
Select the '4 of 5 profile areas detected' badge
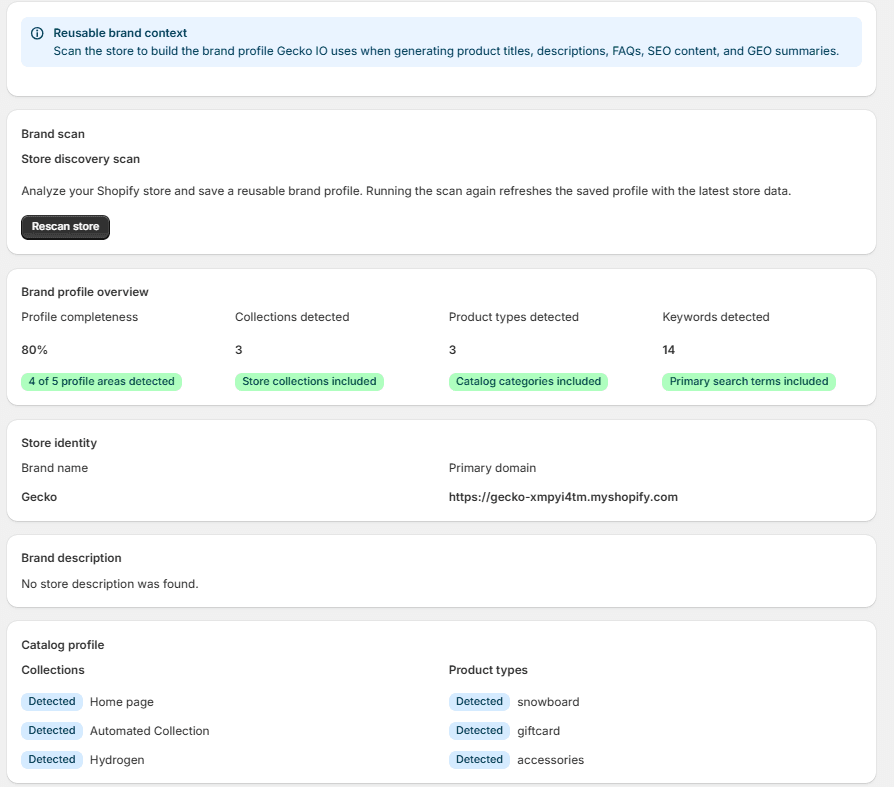101,382
